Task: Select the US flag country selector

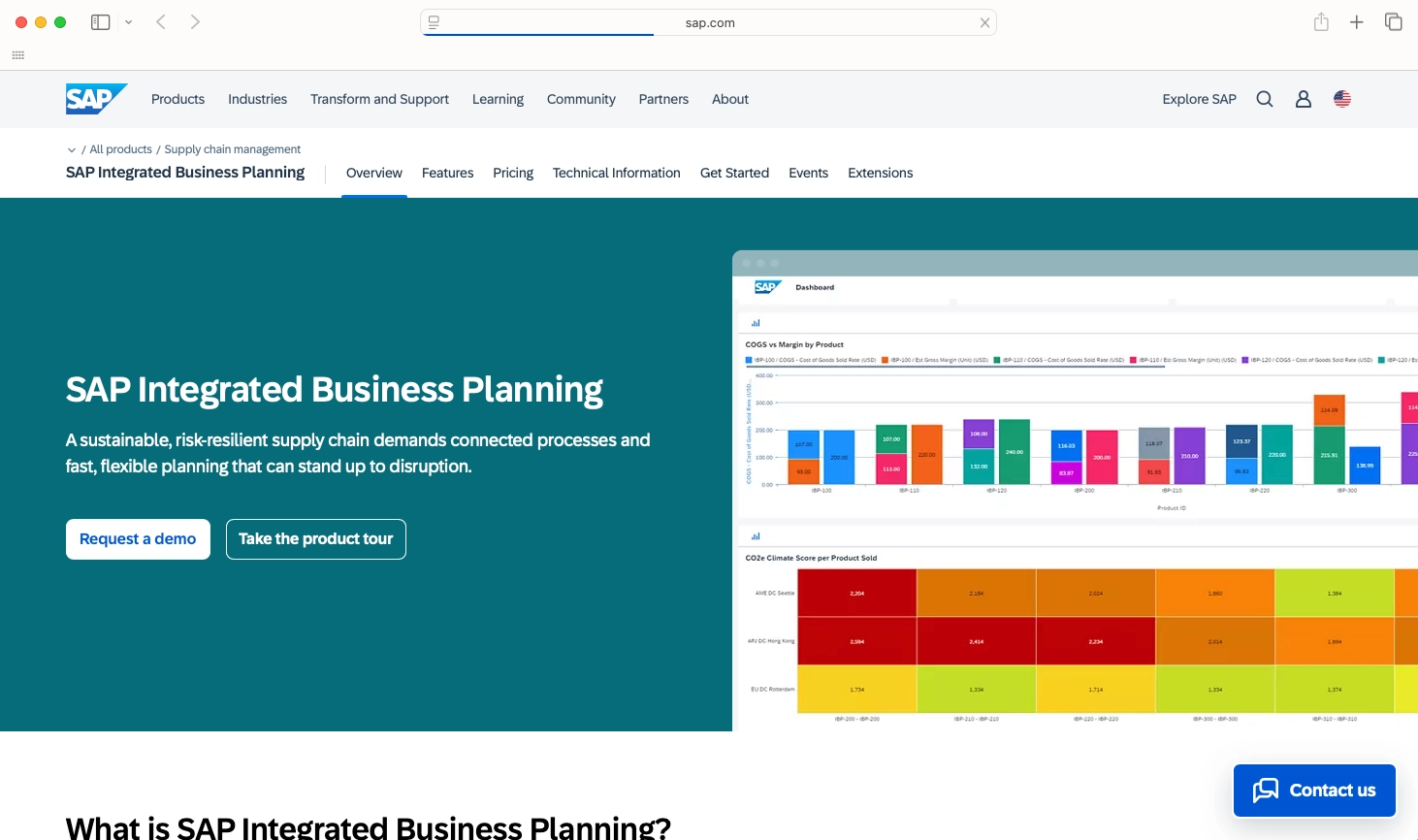Action: [1342, 99]
